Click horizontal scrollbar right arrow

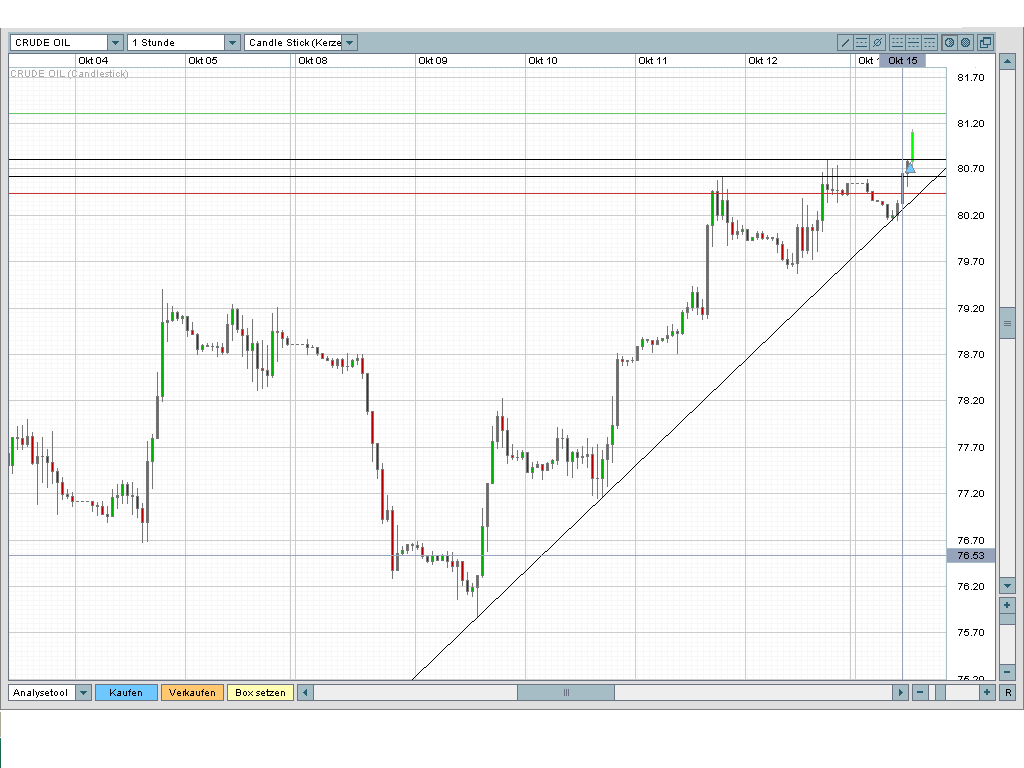[900, 692]
